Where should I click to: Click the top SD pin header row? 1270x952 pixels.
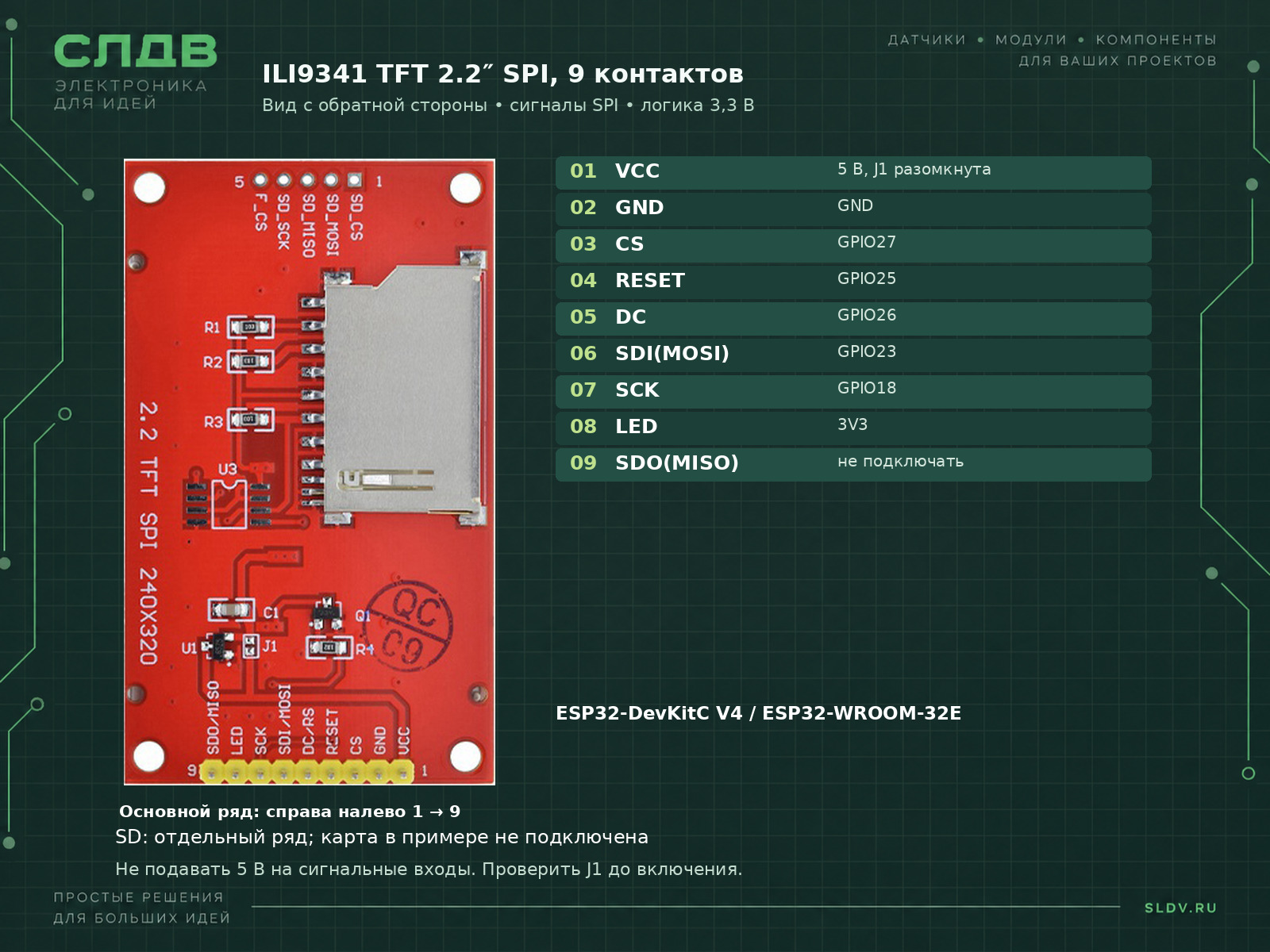click(x=307, y=181)
